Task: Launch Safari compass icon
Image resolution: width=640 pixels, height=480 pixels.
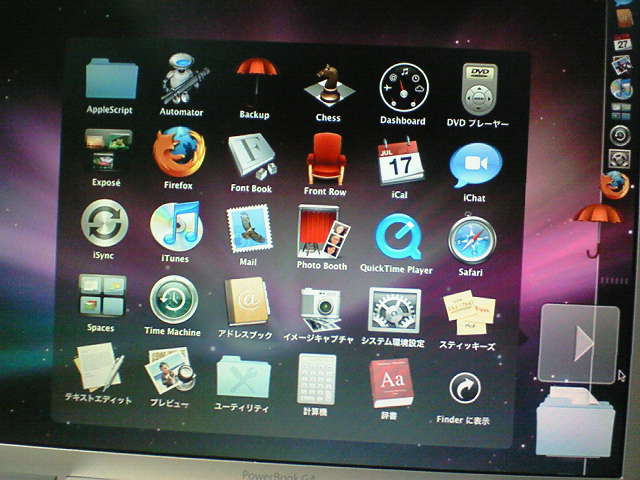Action: click(x=472, y=240)
